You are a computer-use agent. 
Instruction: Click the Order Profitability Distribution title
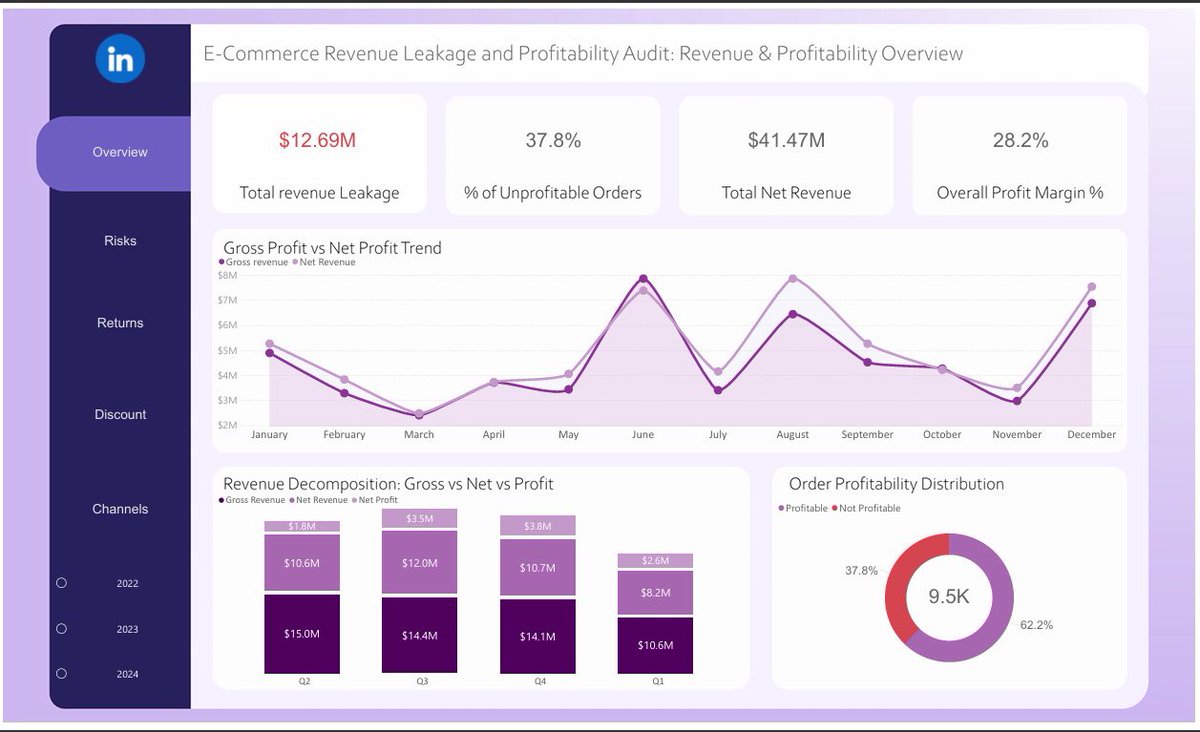896,484
